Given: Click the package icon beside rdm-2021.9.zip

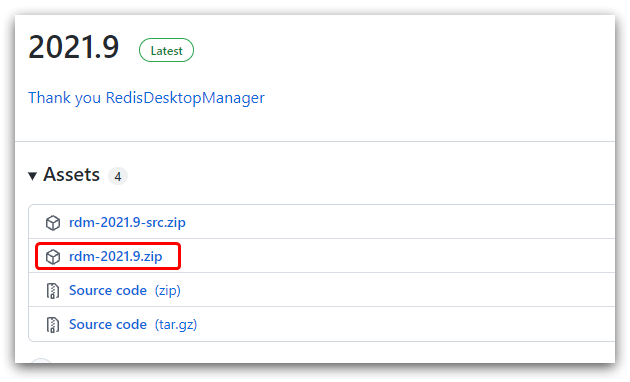Looking at the screenshot, I should pos(53,257).
